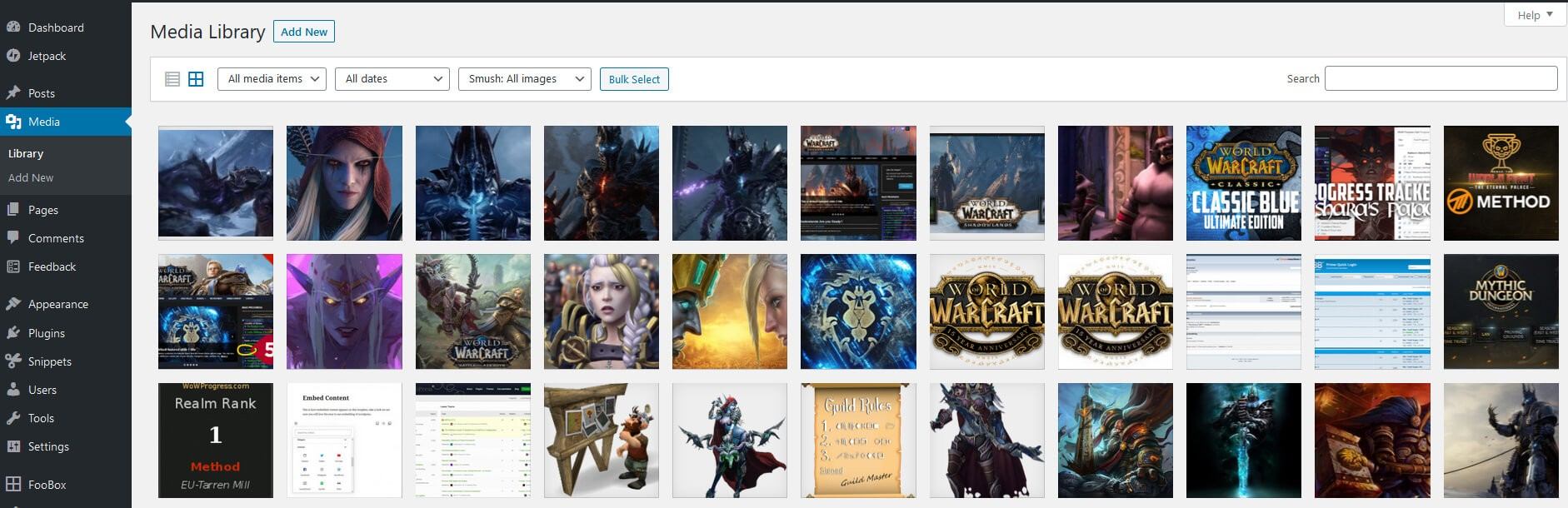Open the Realm Rank 1 Method thumbnail
This screenshot has width=1568, height=508.
pos(216,441)
